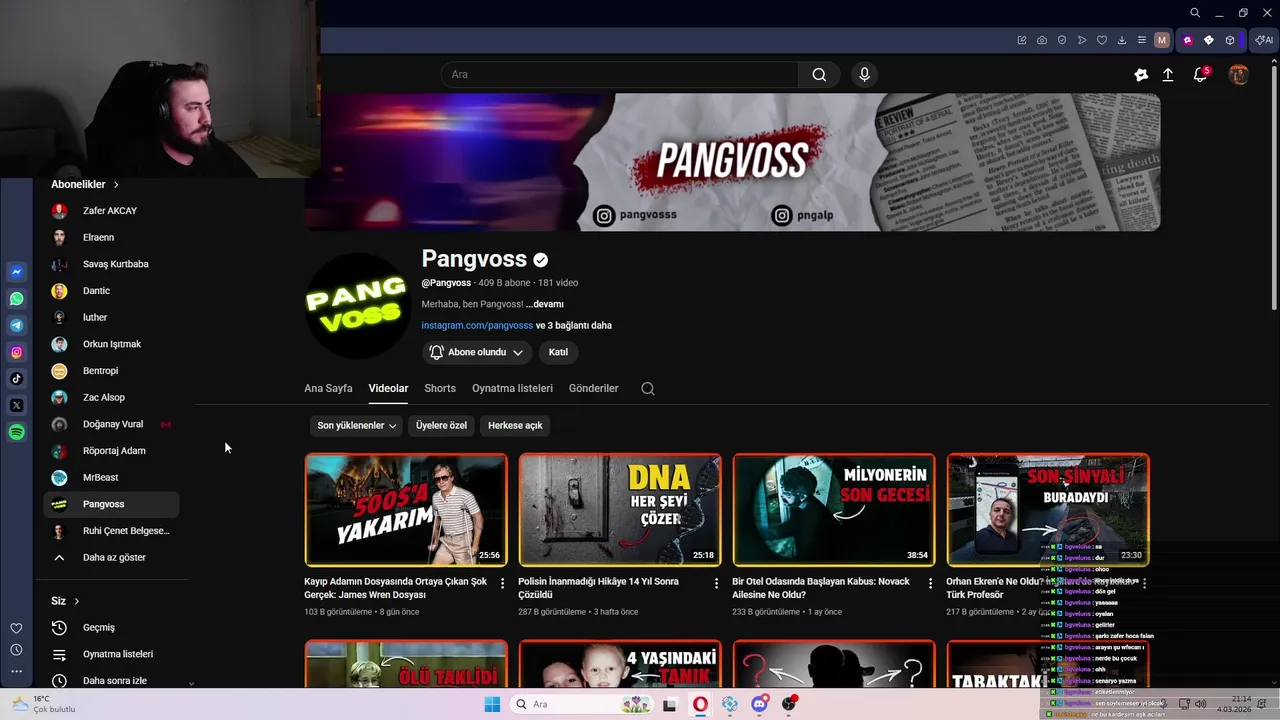Switch to the 'Ana Sayfa' channel tab
This screenshot has height=720, width=1280.
pos(328,388)
